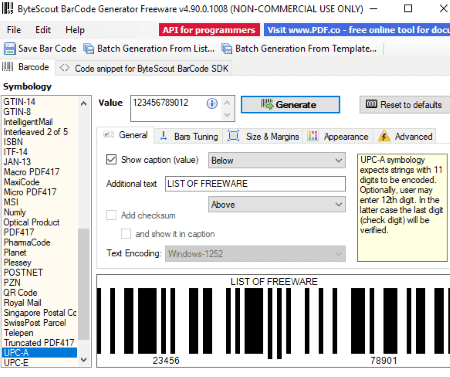Click the Additional text input field
Image resolution: width=450 pixels, height=377 pixels.
click(255, 184)
